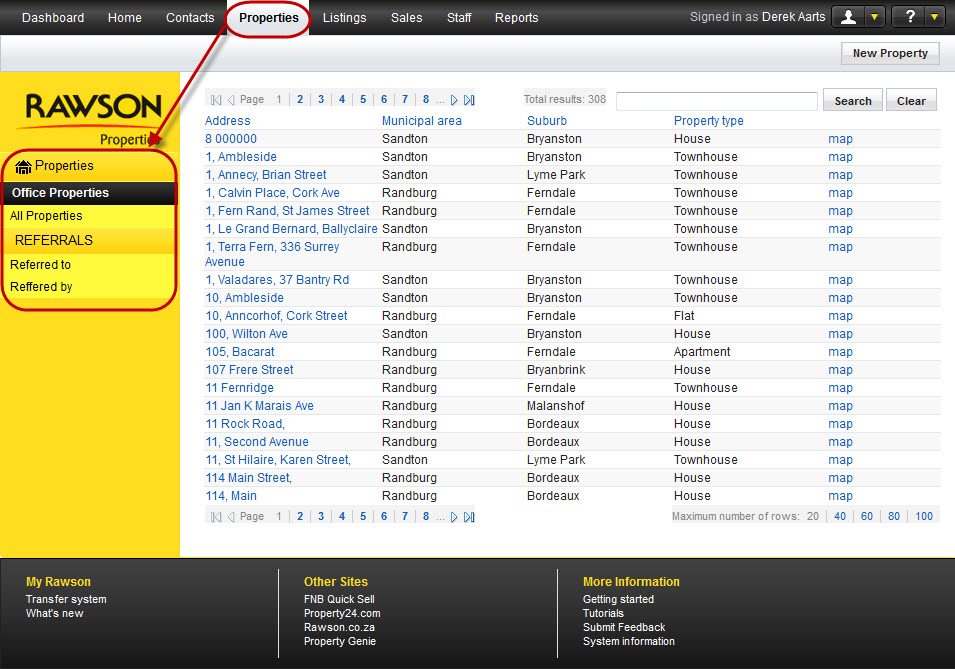Click the question mark help icon
Image resolution: width=955 pixels, height=669 pixels.
pyautogui.click(x=910, y=17)
